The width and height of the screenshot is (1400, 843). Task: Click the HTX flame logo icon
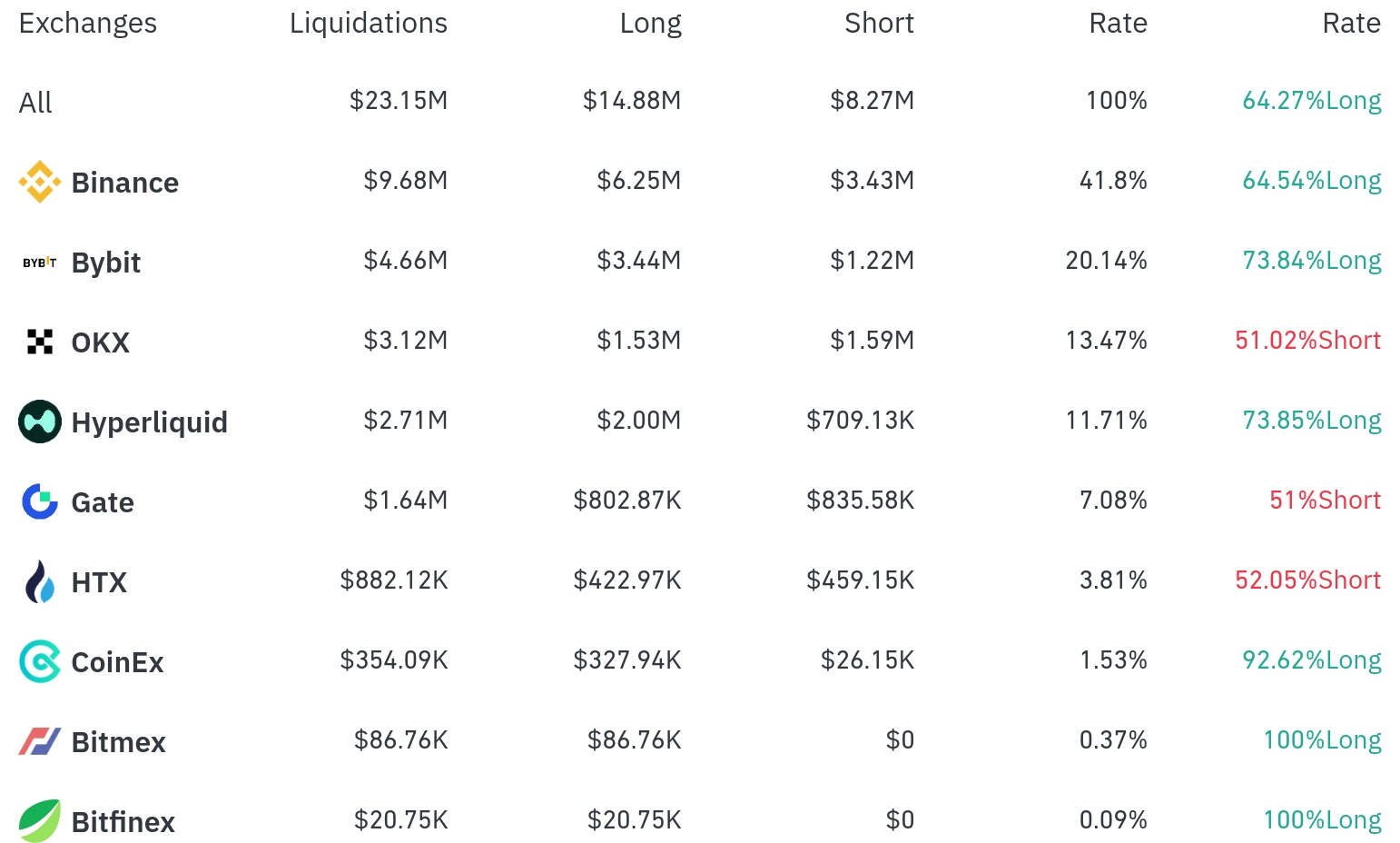(40, 581)
